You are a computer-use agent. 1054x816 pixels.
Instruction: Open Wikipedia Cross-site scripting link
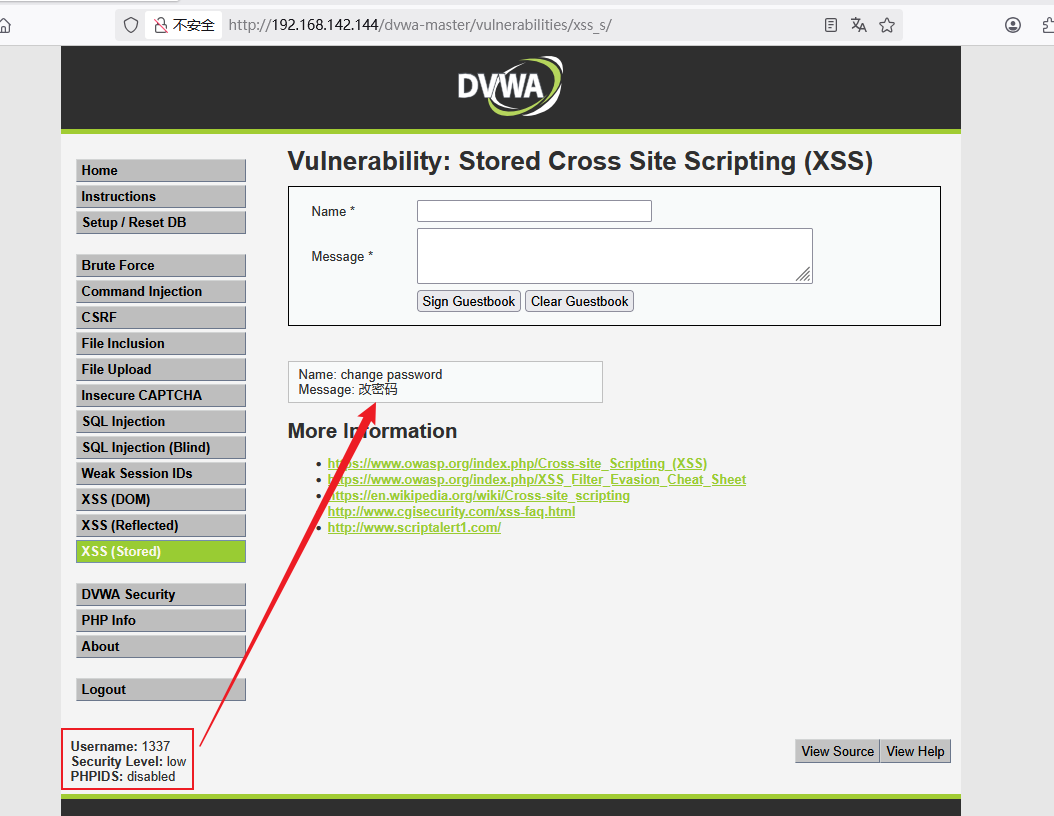[479, 495]
